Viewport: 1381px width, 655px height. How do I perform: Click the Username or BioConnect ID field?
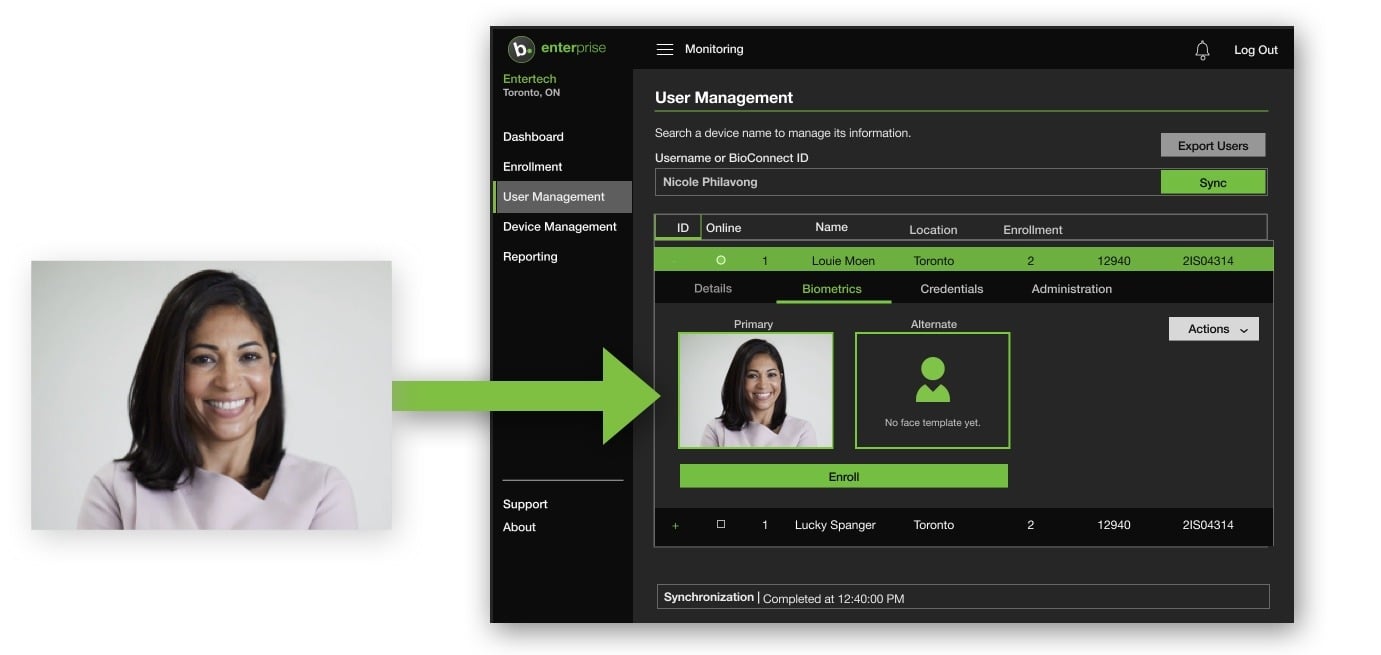click(900, 182)
